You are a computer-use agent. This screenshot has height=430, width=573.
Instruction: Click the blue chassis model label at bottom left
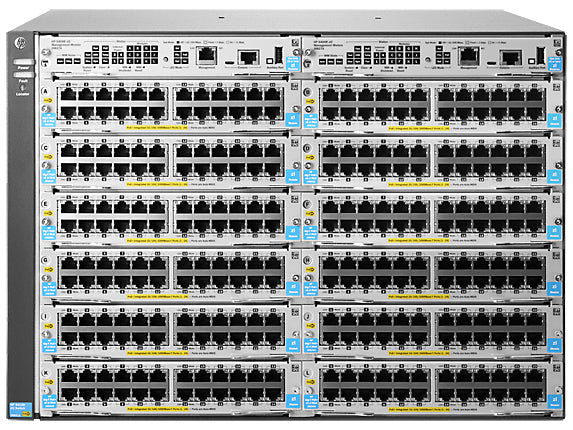pos(20,410)
